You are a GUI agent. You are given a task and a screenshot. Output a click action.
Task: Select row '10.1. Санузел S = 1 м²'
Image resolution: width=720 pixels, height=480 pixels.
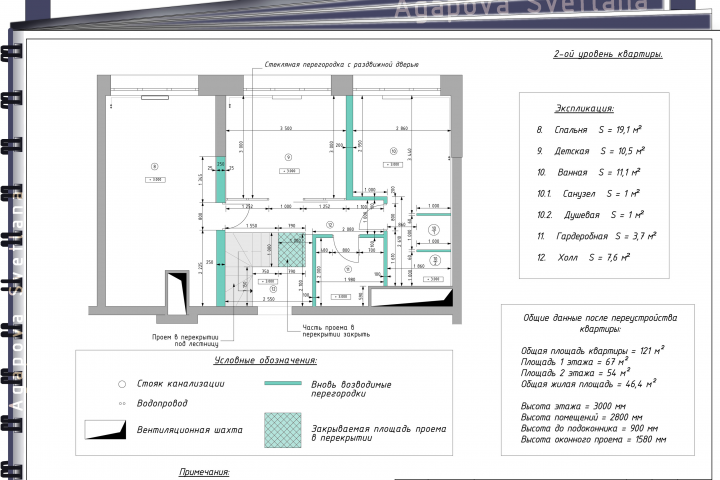coord(588,193)
